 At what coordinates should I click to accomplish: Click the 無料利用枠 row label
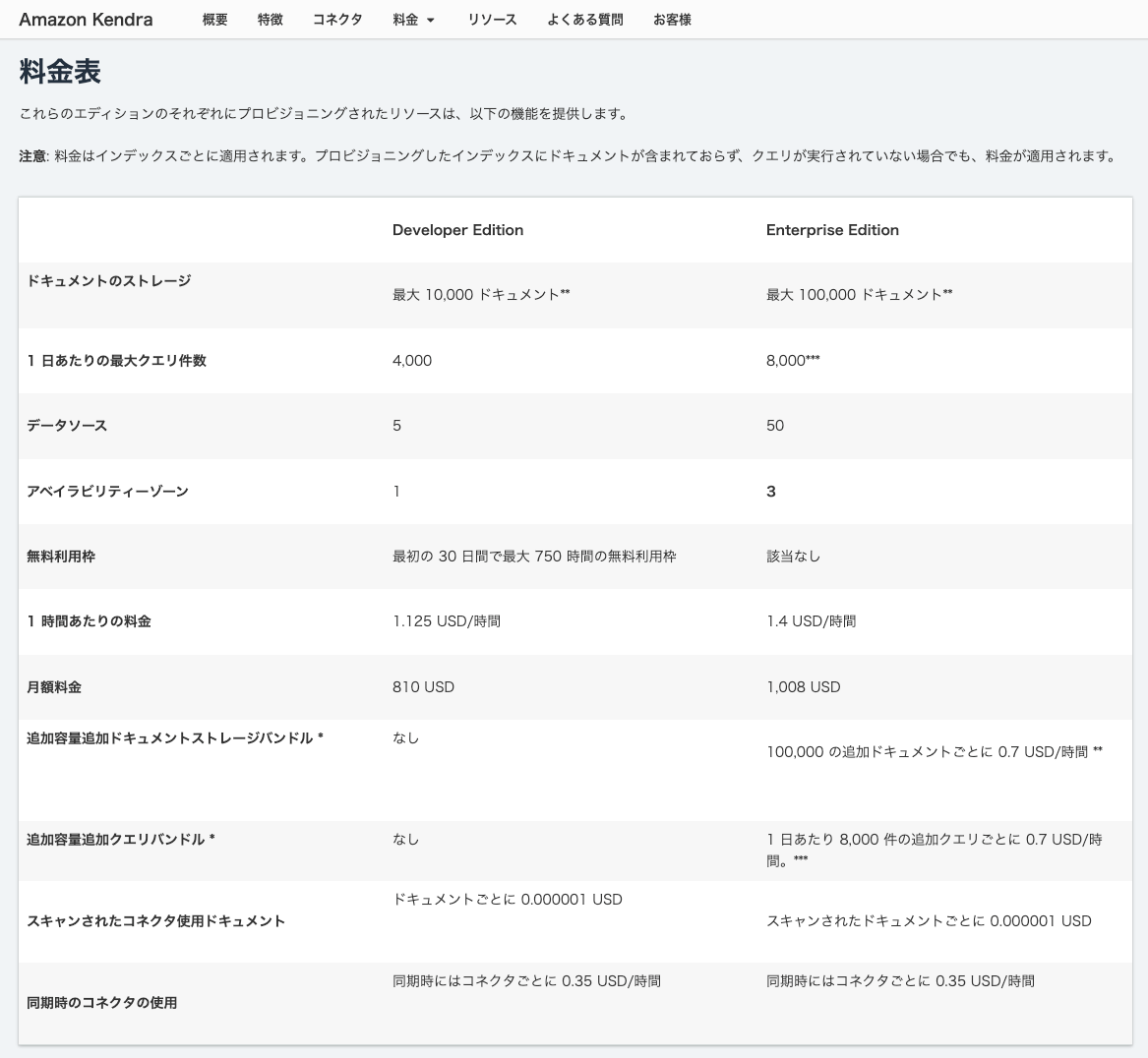pos(61,557)
